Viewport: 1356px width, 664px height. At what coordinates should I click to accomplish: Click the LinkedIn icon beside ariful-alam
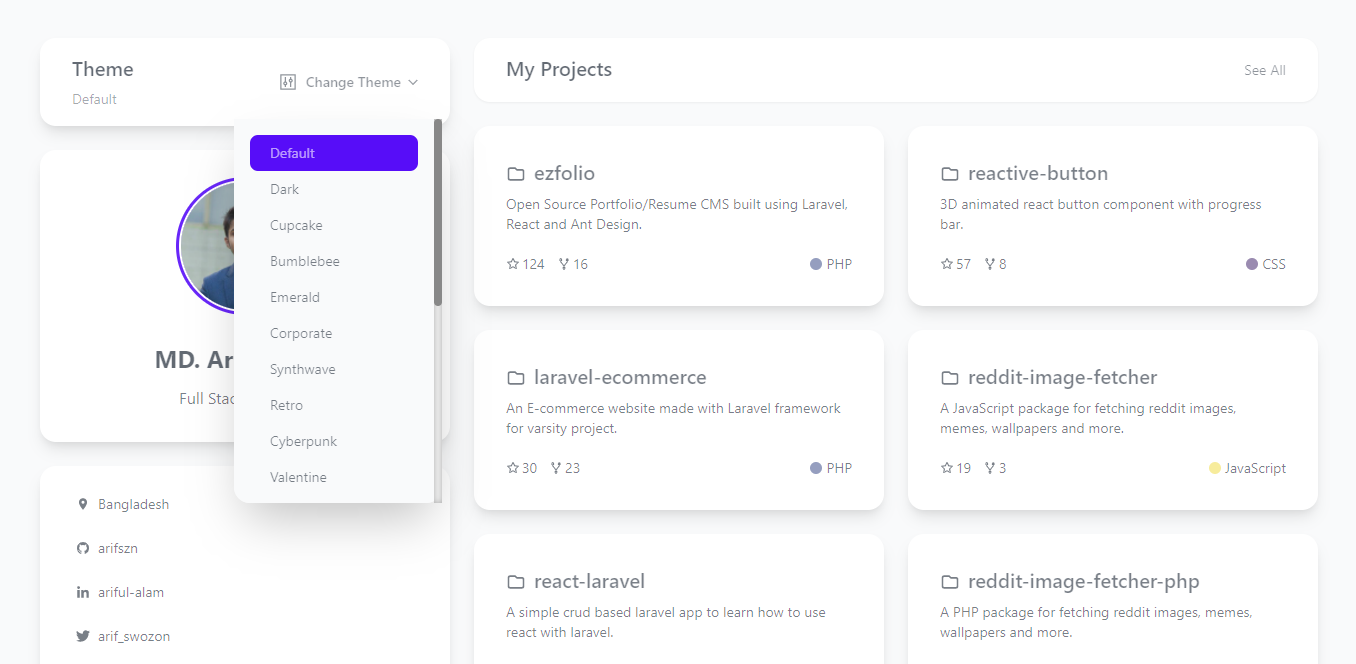(x=83, y=592)
